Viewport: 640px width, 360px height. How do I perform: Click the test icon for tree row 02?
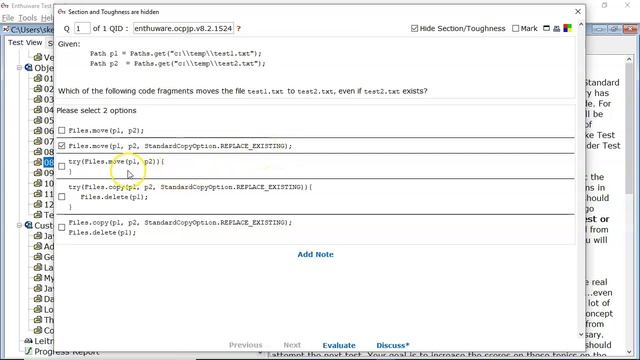38,89
